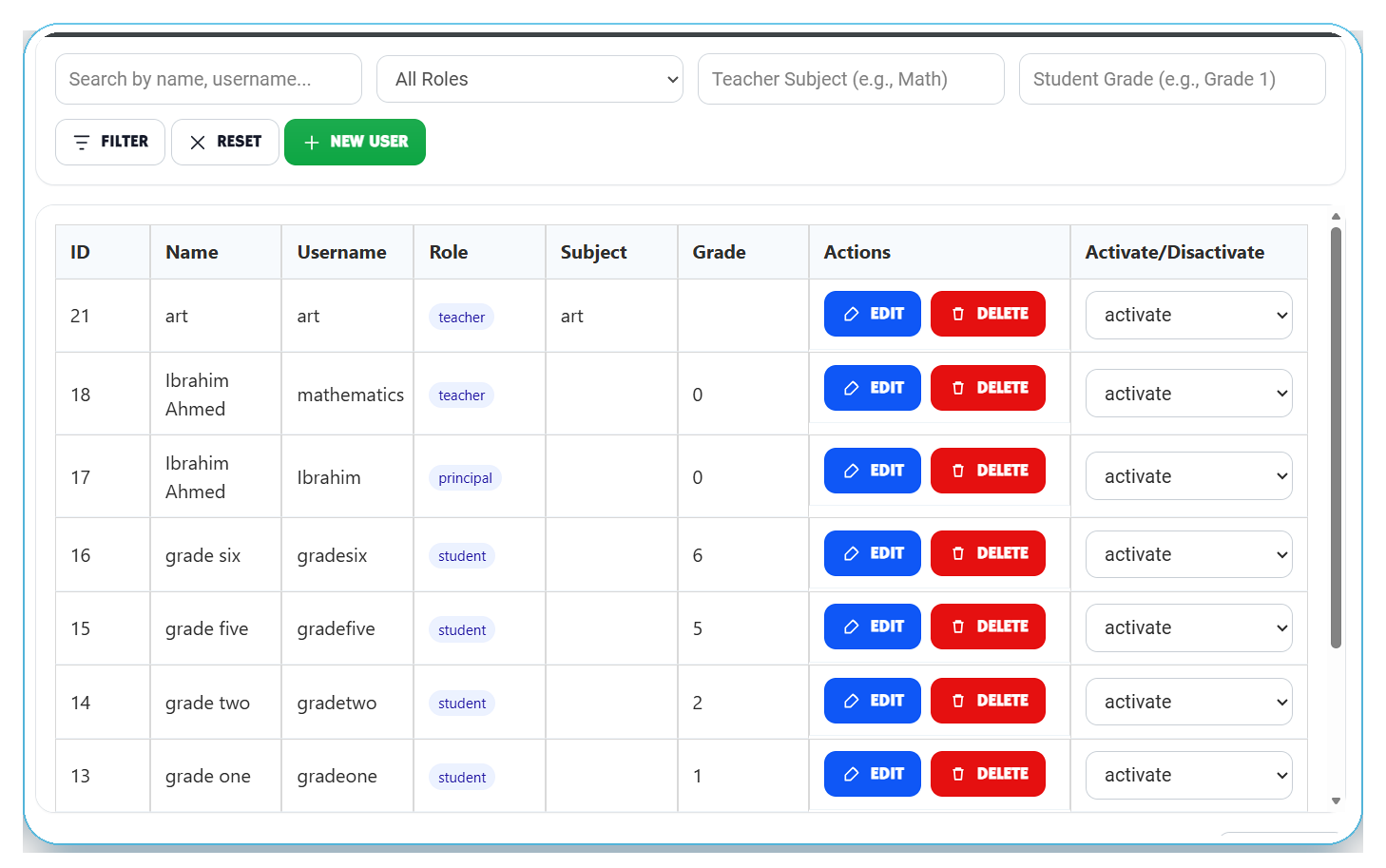Click pencil icon in gradefive row Edit button
This screenshot has height=868, width=1386.
[852, 627]
